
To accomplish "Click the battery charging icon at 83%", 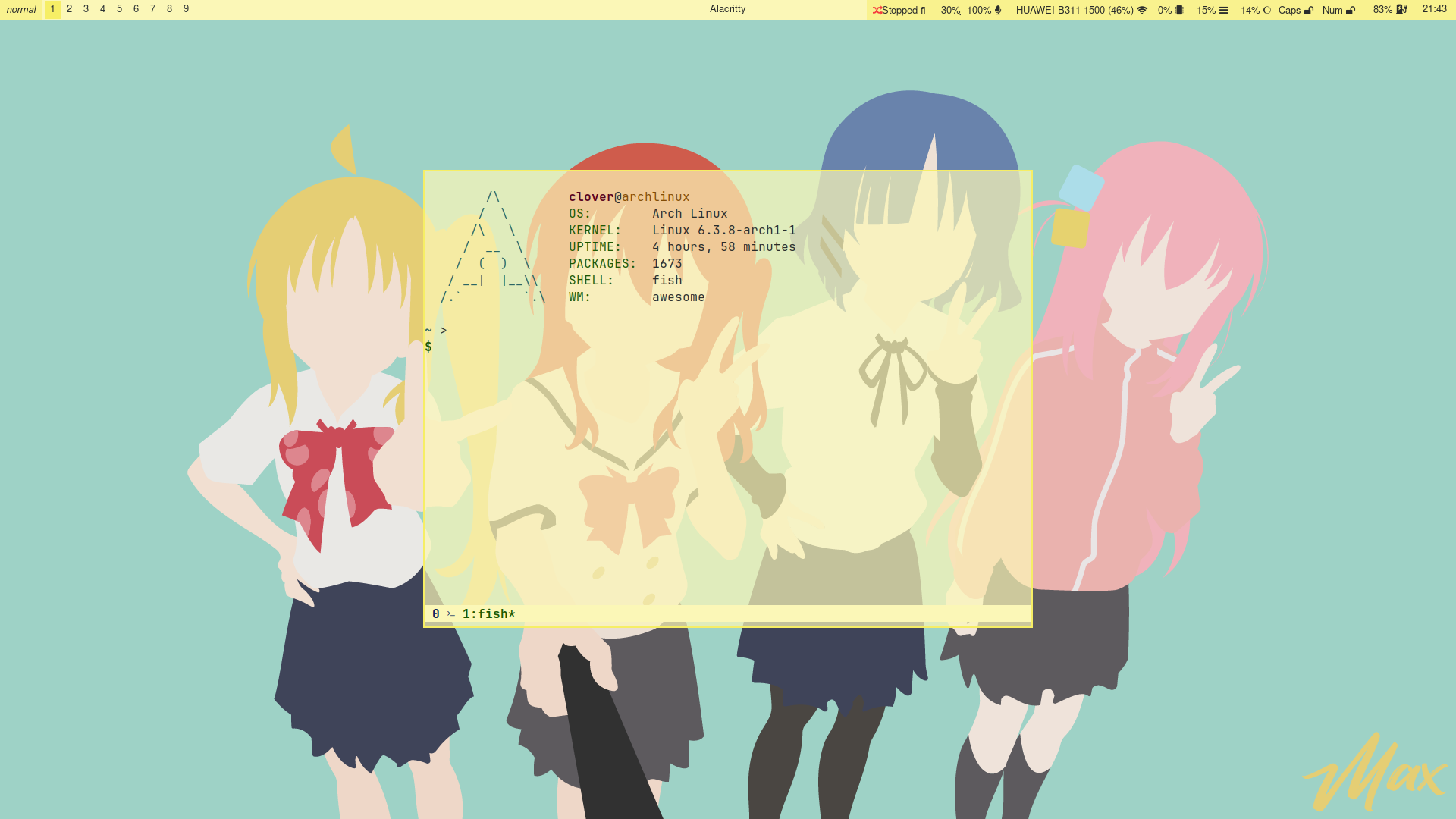I will (1401, 9).
